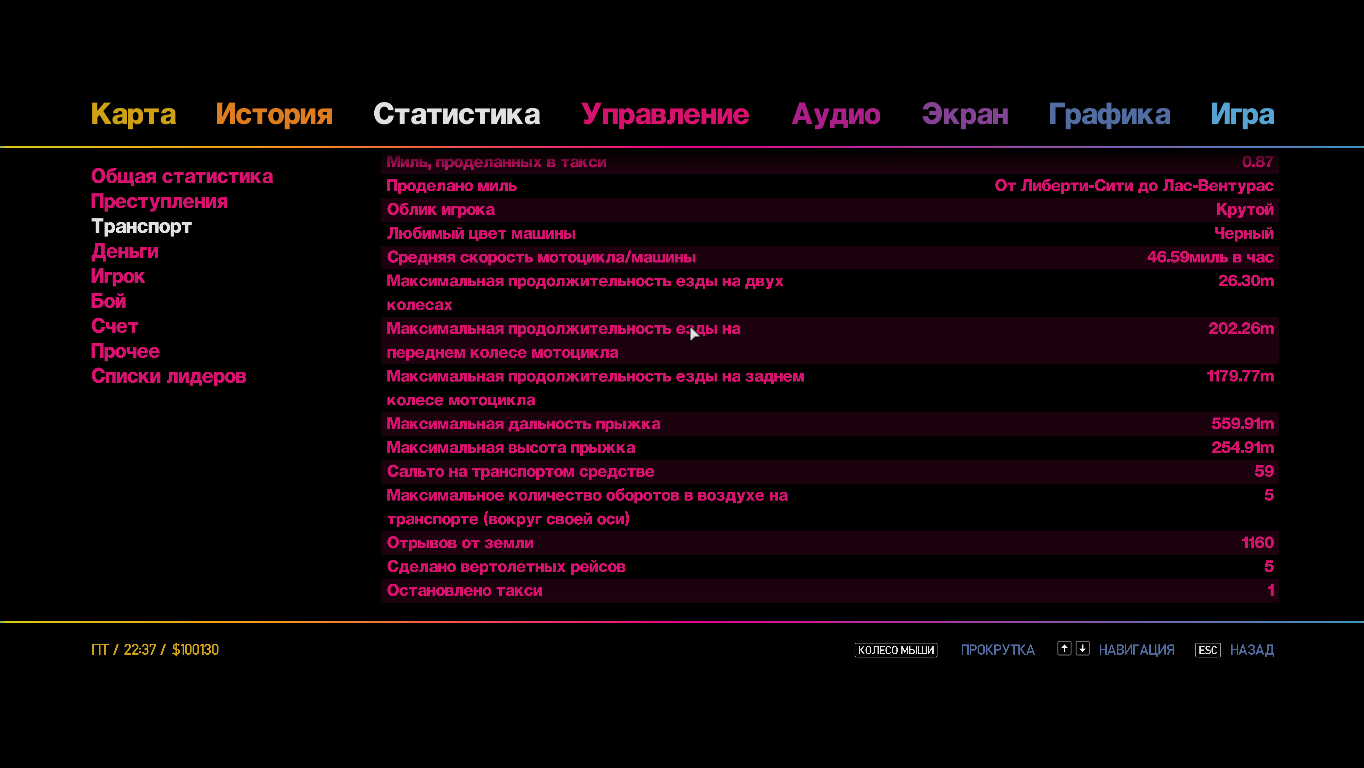Open the Деньги statistics category
The height and width of the screenshot is (768, 1364).
click(124, 251)
